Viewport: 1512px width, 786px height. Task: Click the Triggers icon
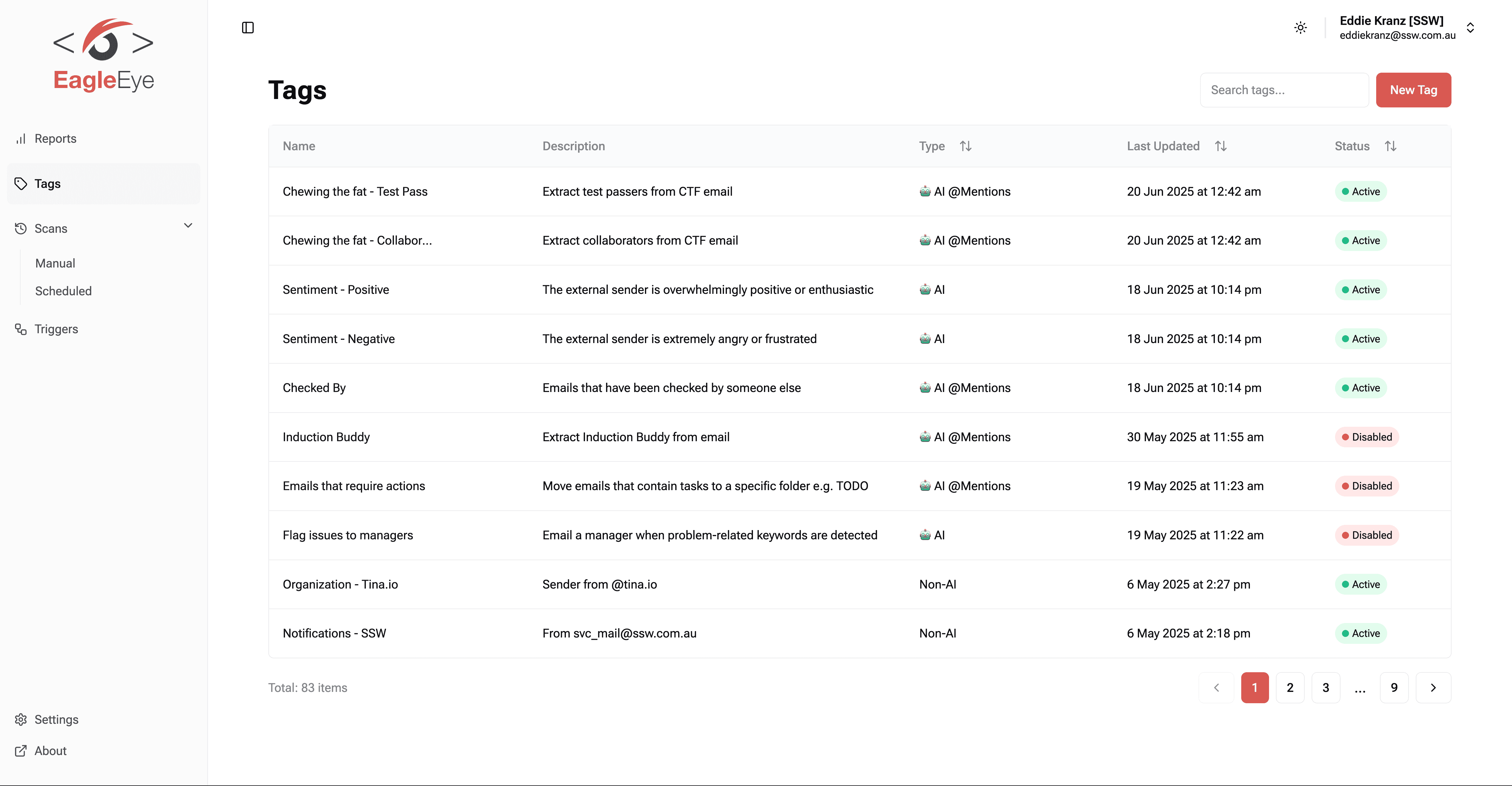coord(21,329)
